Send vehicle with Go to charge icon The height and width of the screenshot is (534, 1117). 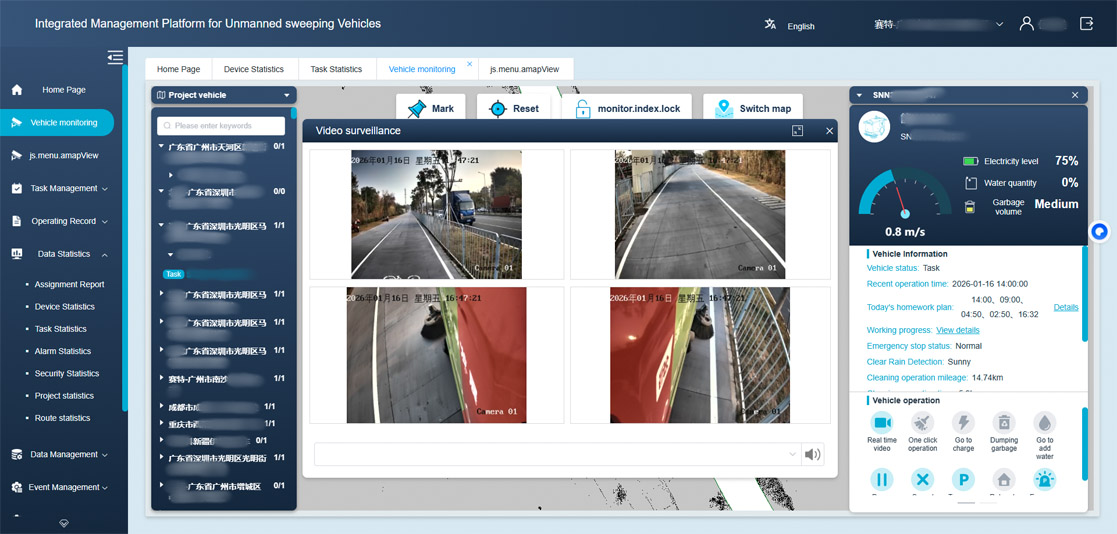coord(963,423)
